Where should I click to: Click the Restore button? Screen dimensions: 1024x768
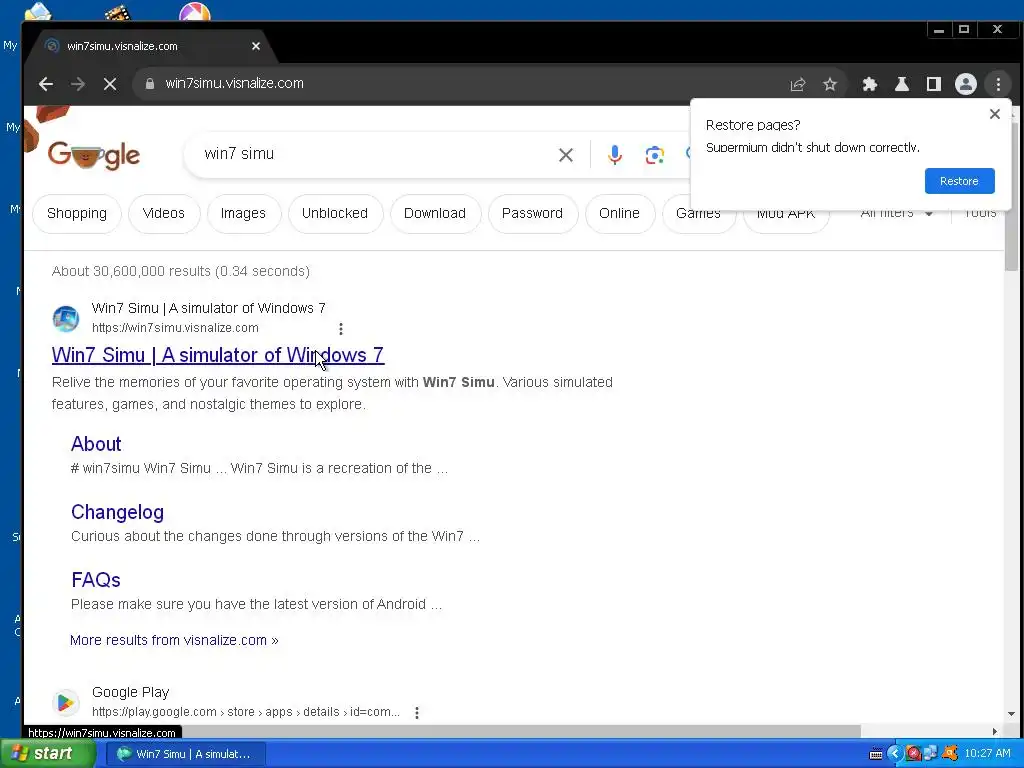pos(959,181)
